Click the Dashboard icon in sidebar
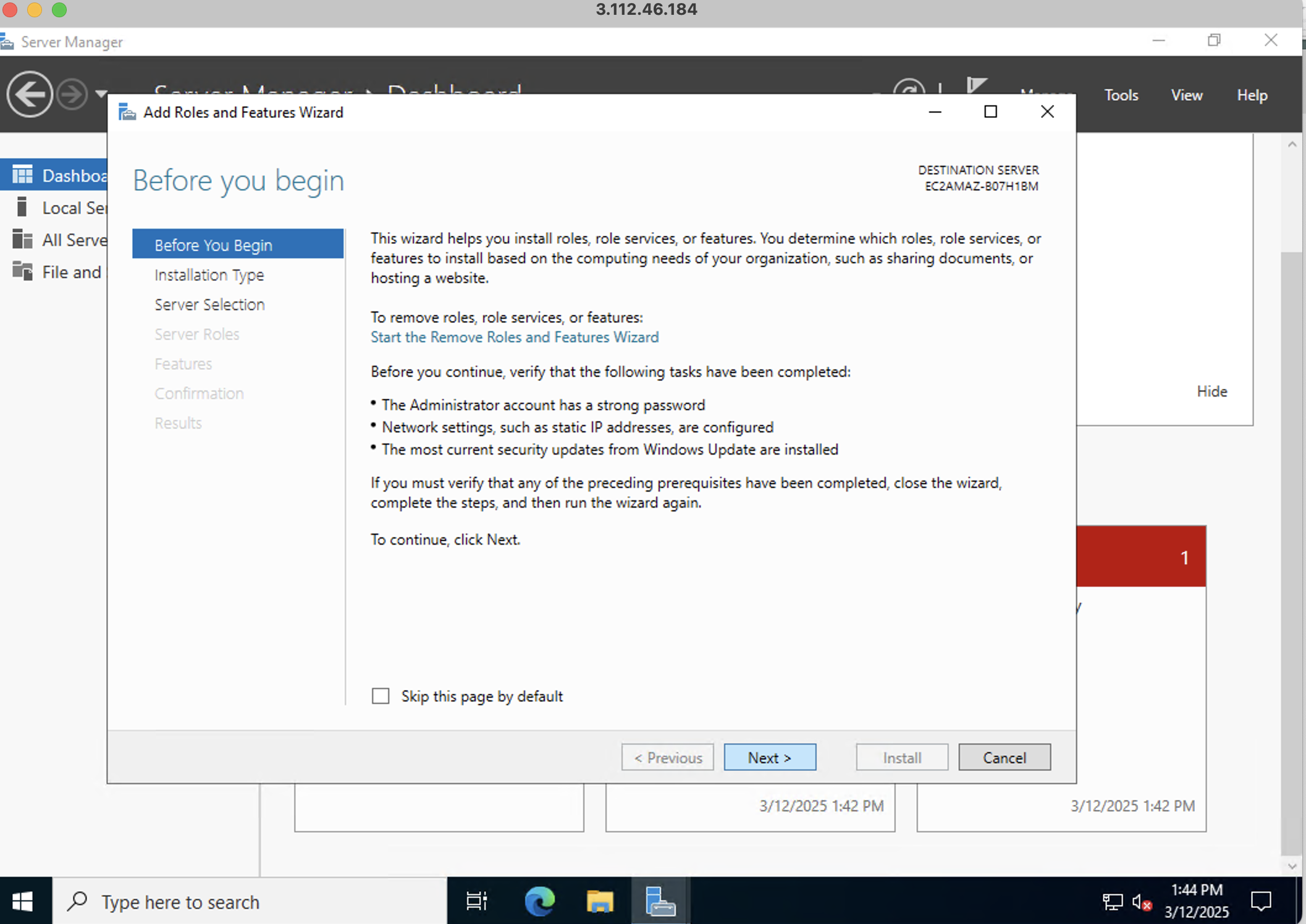 point(22,175)
